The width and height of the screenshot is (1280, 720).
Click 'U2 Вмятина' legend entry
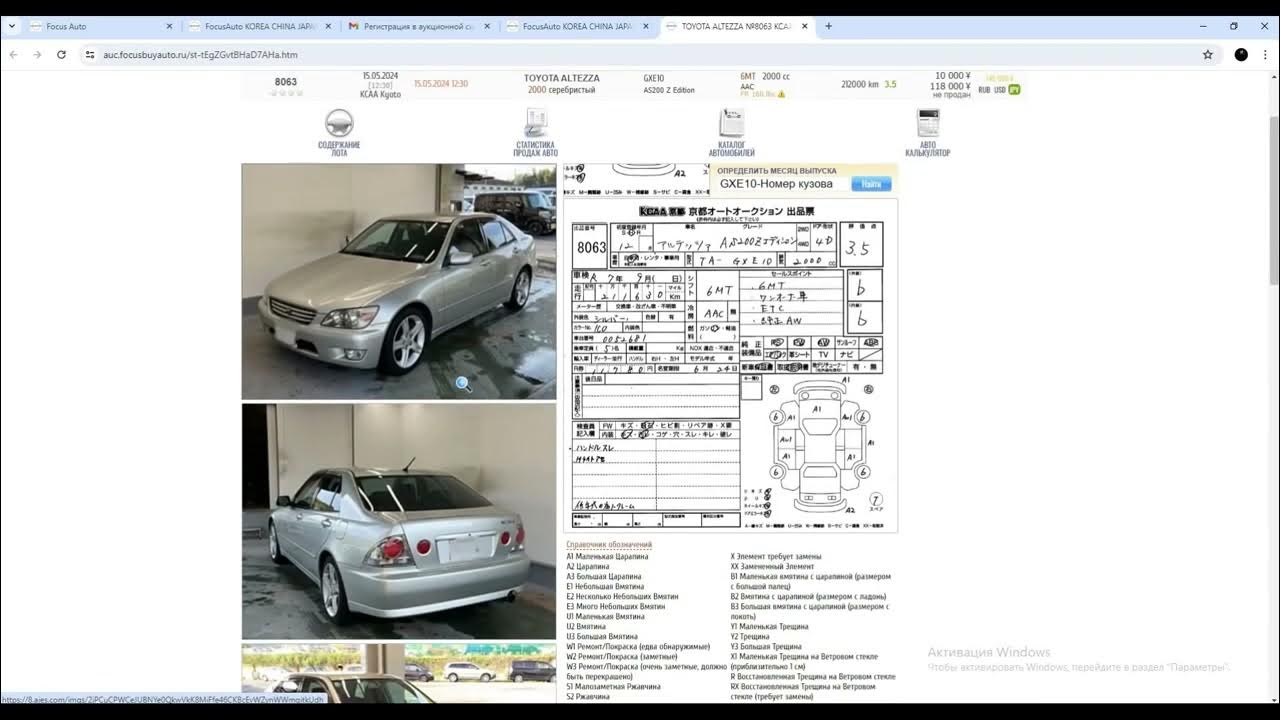point(586,626)
